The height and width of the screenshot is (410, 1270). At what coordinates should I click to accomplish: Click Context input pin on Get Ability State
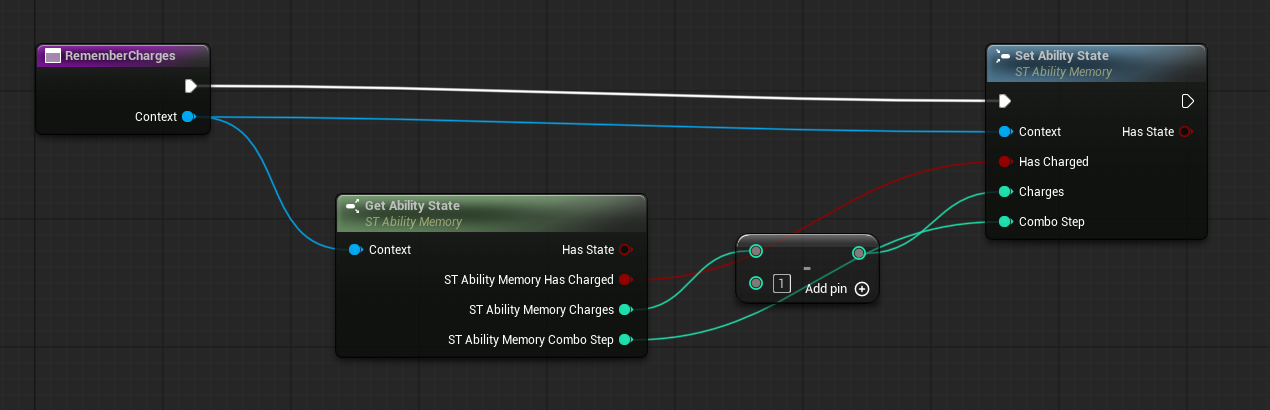click(355, 249)
